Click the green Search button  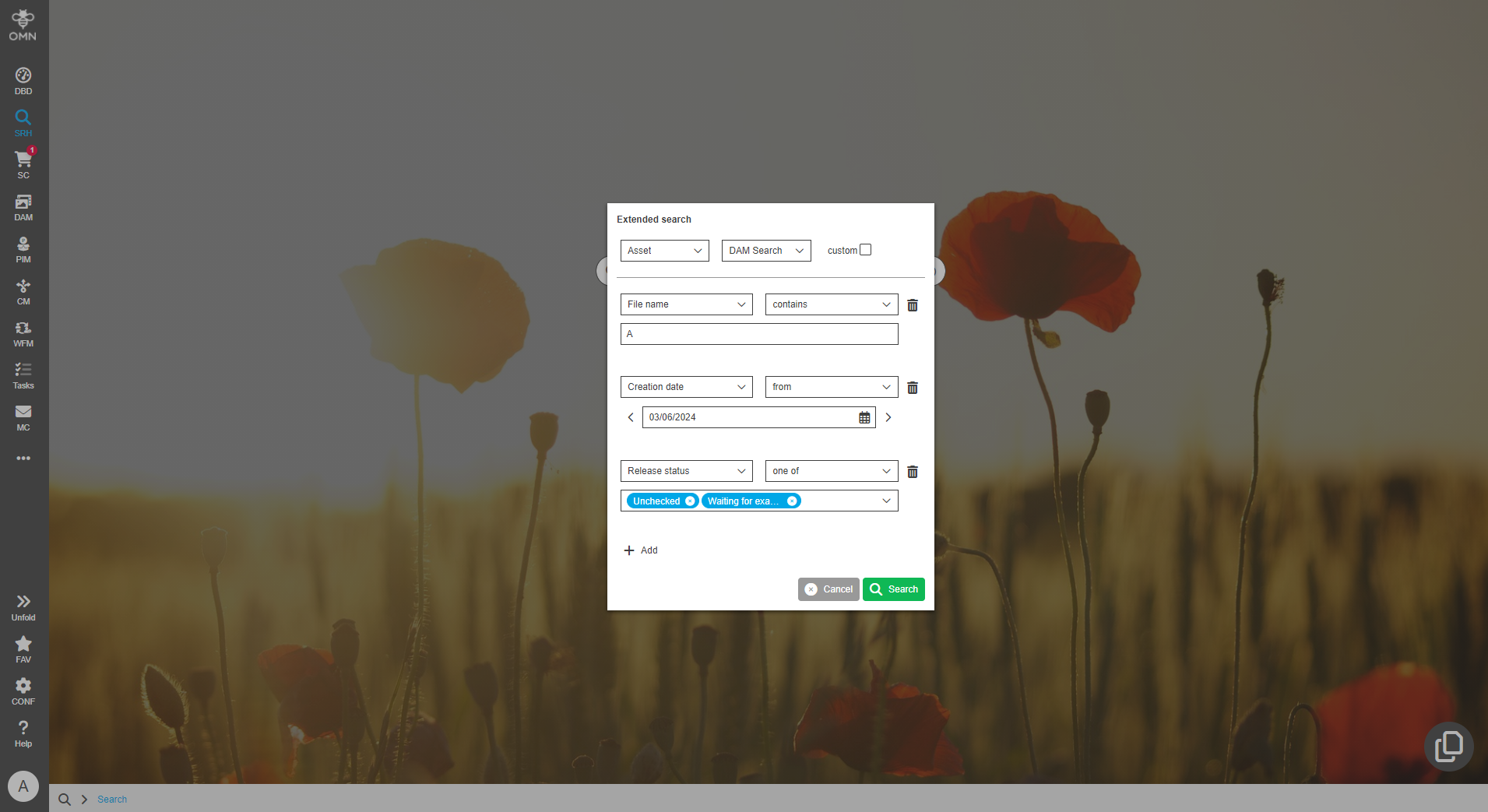click(x=893, y=589)
